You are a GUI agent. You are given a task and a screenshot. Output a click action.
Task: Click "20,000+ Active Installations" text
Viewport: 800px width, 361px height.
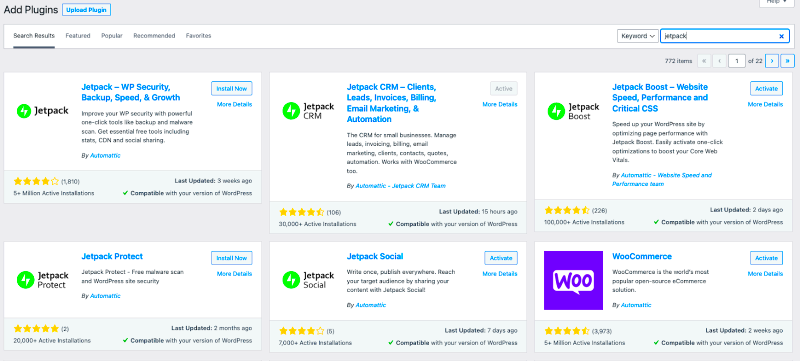pyautogui.click(x=52, y=340)
